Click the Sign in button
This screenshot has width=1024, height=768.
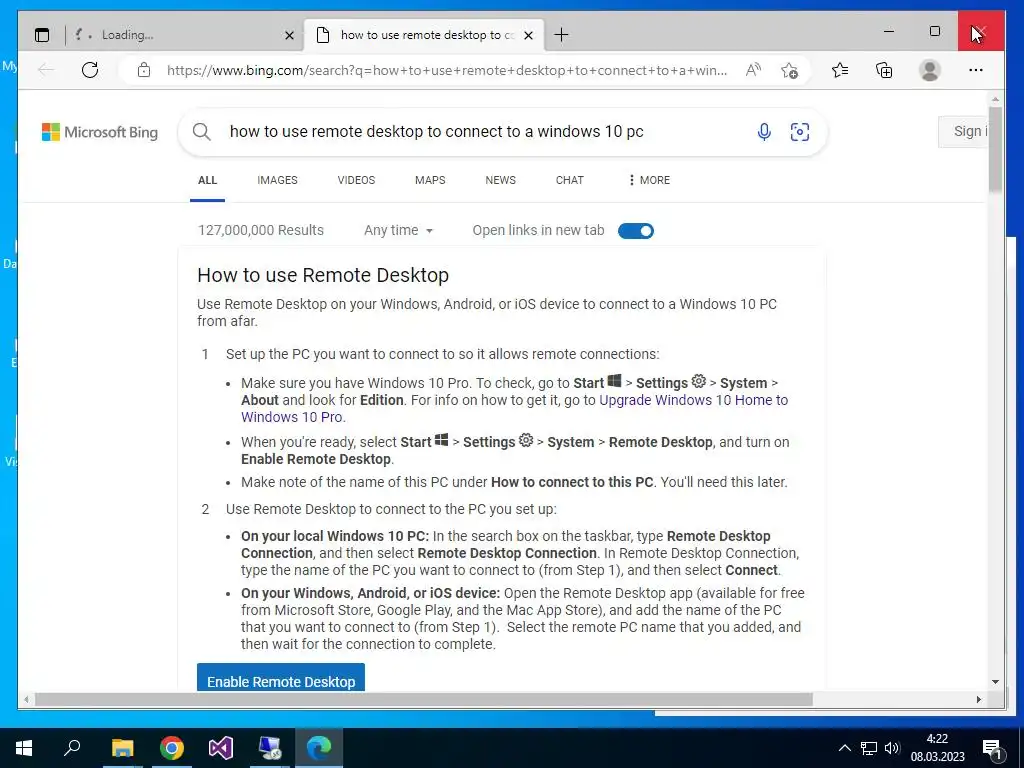click(x=962, y=131)
